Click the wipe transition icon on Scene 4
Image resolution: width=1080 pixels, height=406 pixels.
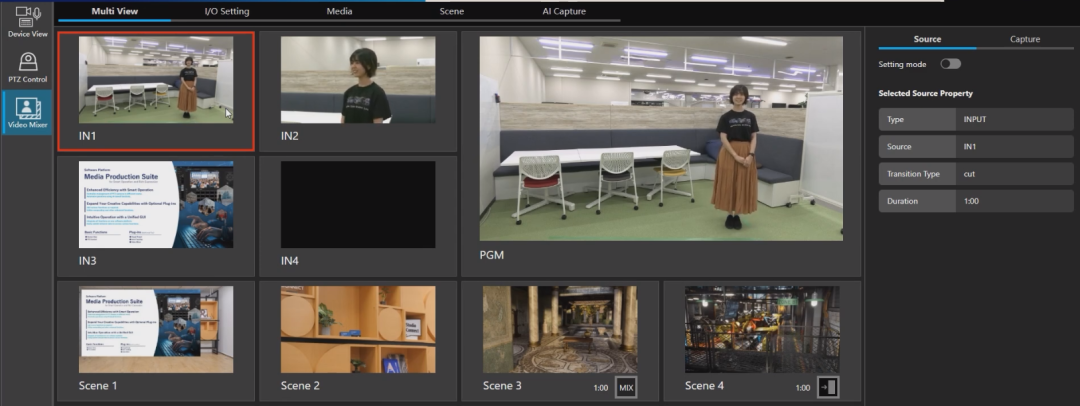tap(827, 388)
